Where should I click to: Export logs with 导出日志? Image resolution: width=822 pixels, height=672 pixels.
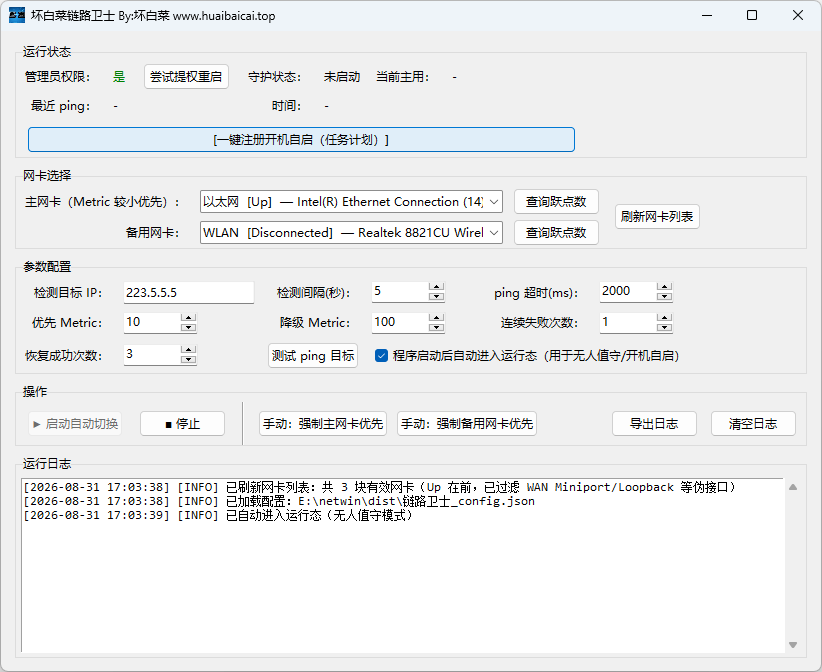654,424
